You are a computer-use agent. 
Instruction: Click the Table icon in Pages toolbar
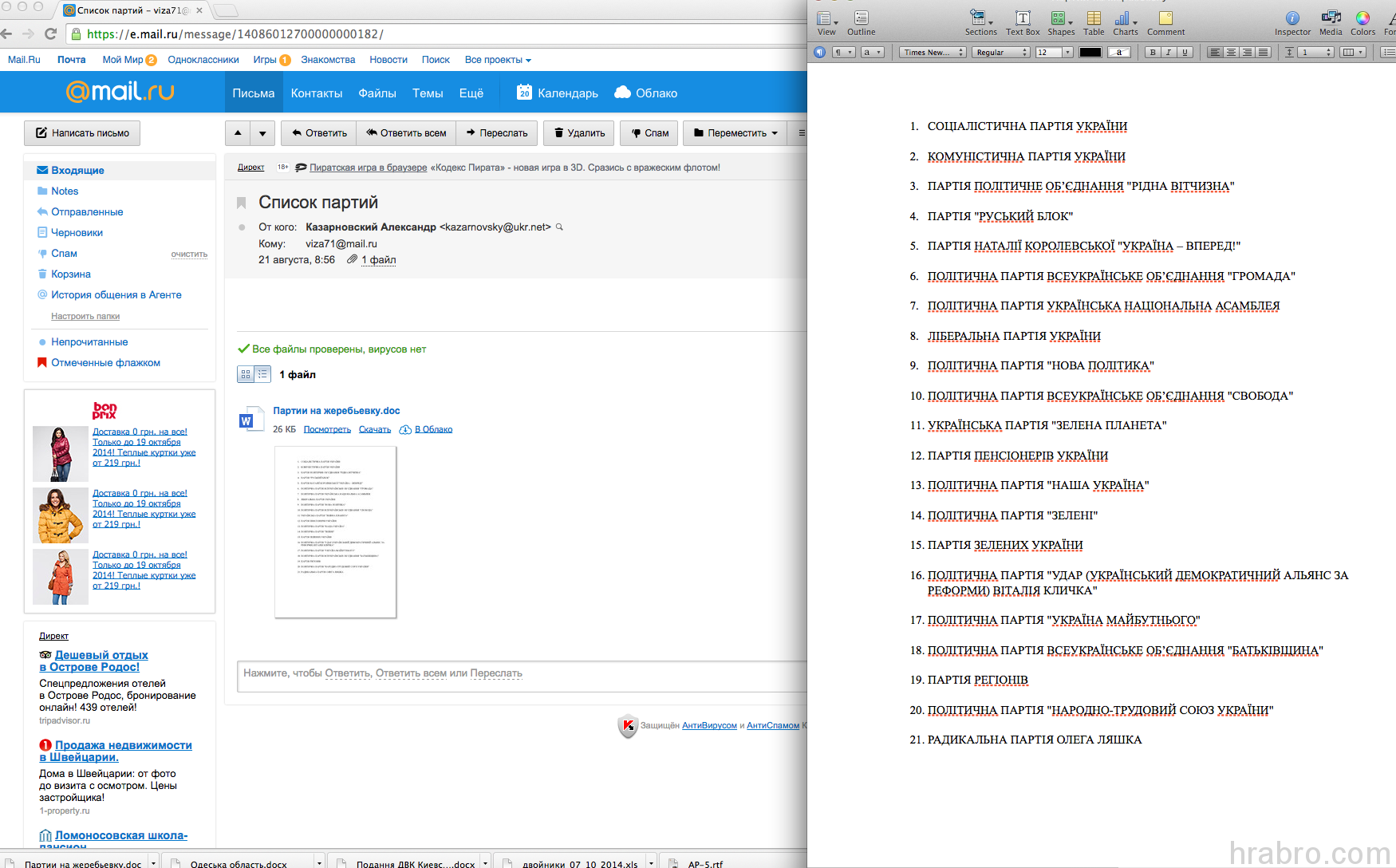(1094, 21)
